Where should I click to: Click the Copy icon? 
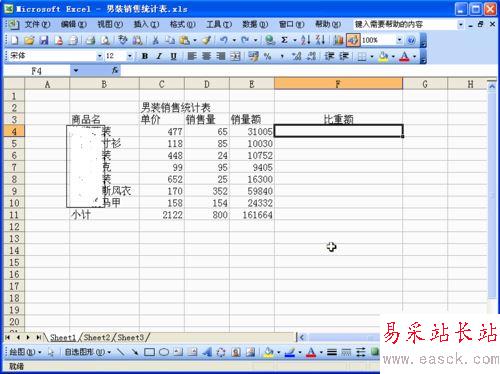click(x=170, y=40)
